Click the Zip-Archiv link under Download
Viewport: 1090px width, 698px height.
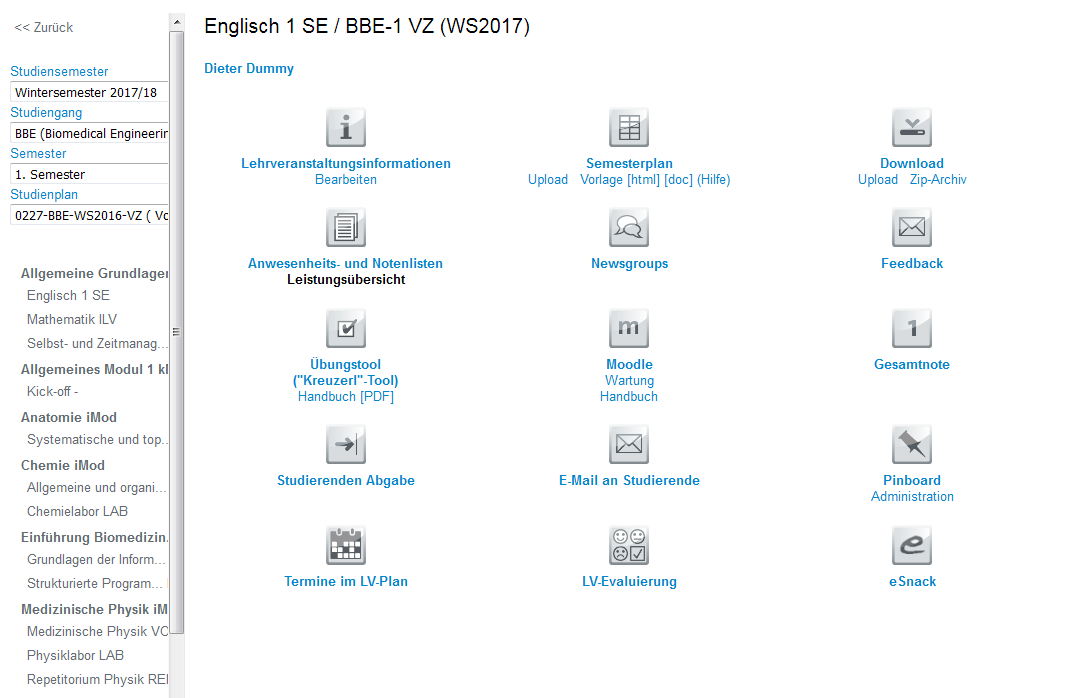coord(938,180)
